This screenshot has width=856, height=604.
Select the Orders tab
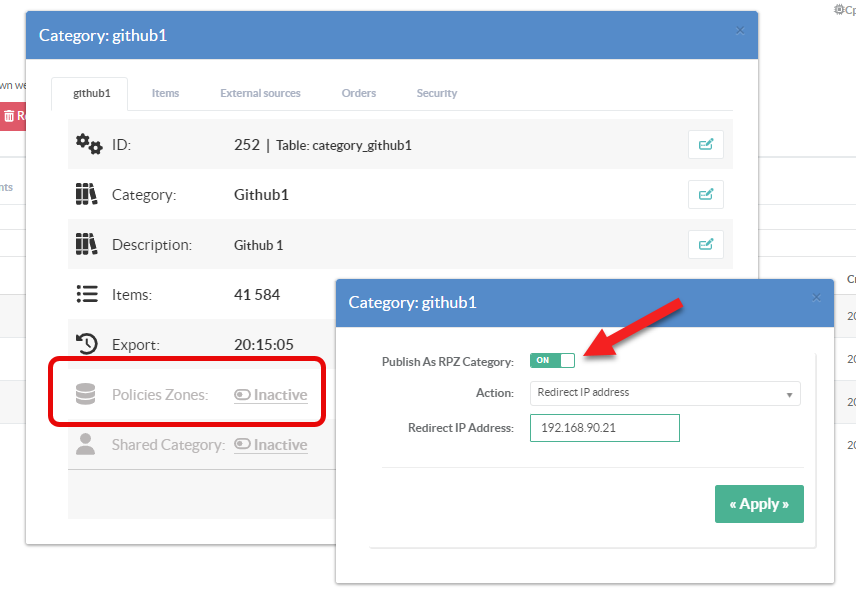358,93
